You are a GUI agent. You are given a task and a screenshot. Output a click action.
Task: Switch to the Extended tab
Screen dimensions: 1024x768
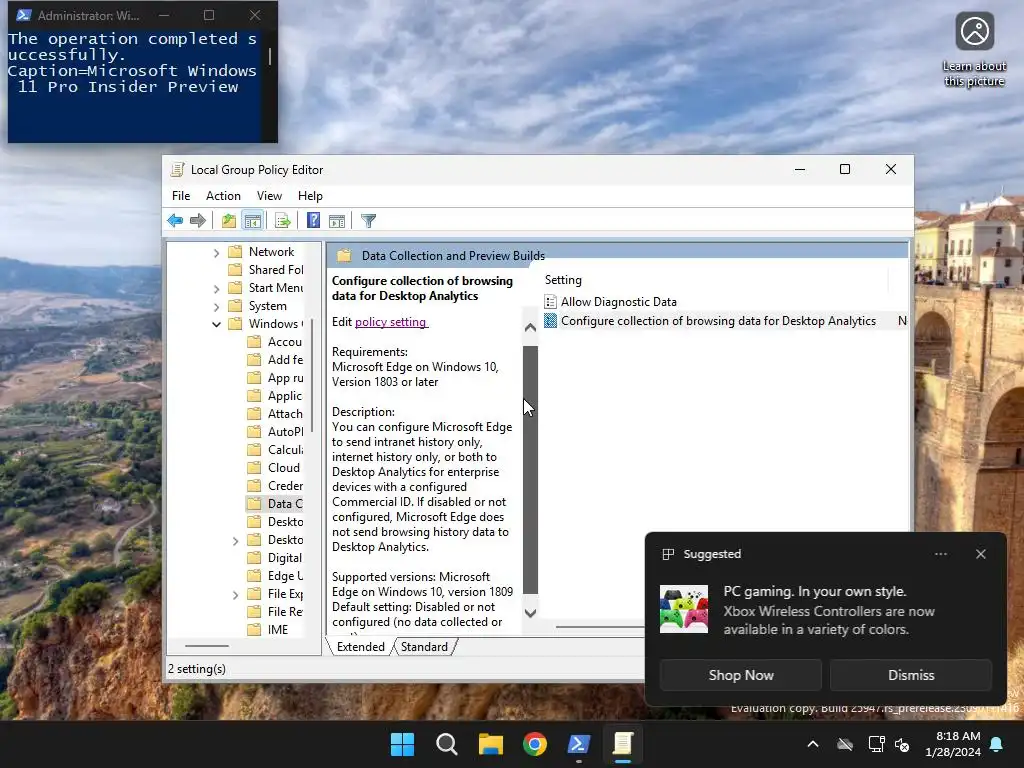(360, 647)
